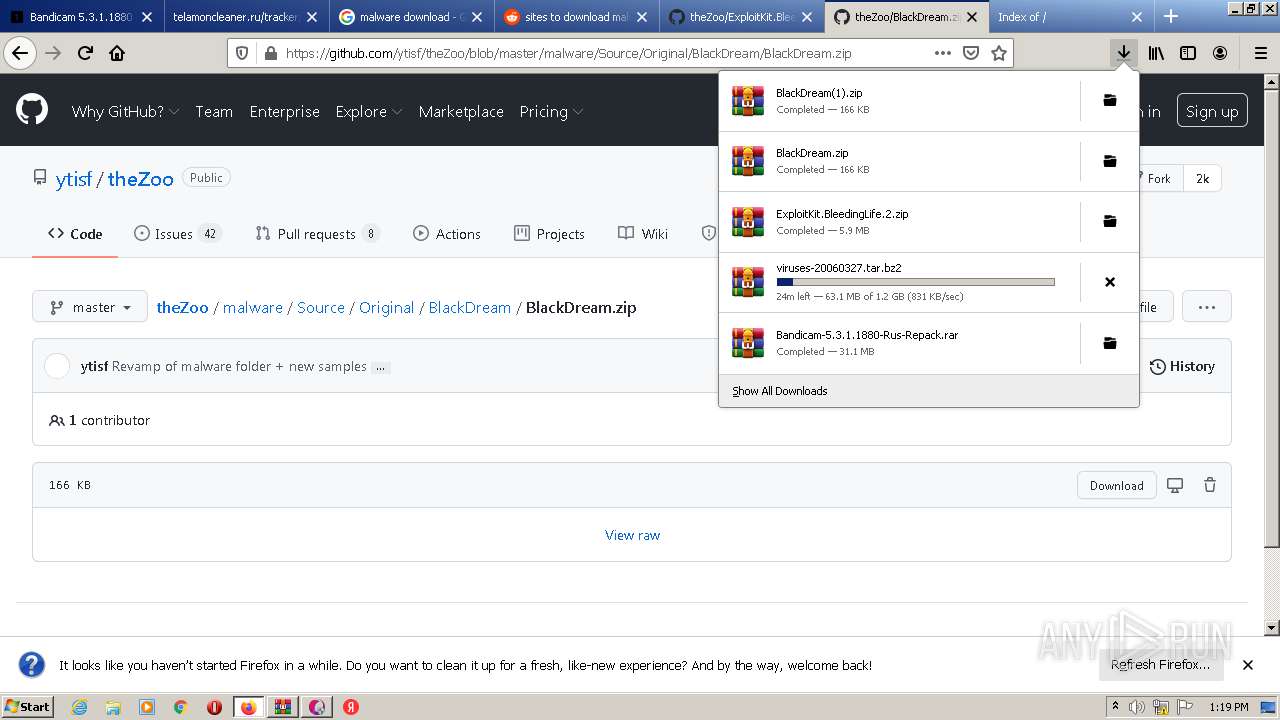Bookmark this page with the star
Screen dimensions: 1280x720
pyautogui.click(x=998, y=53)
